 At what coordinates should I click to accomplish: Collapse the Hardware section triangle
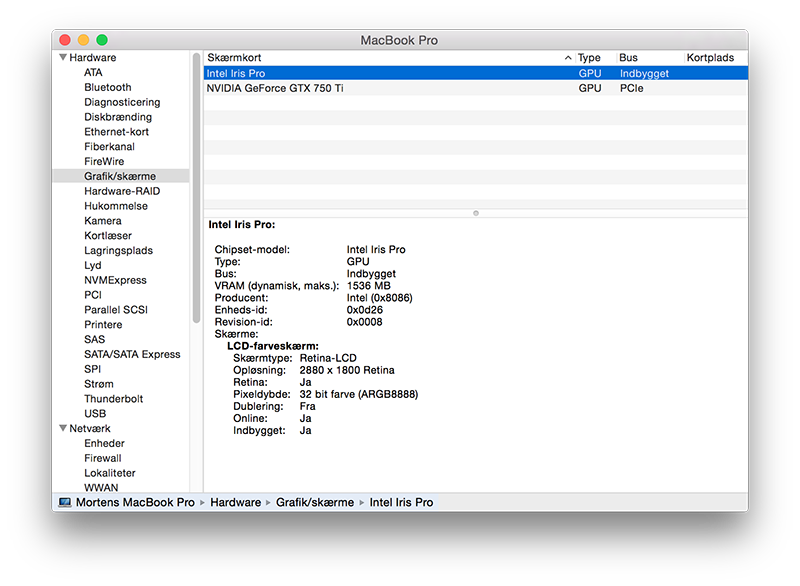(61, 58)
